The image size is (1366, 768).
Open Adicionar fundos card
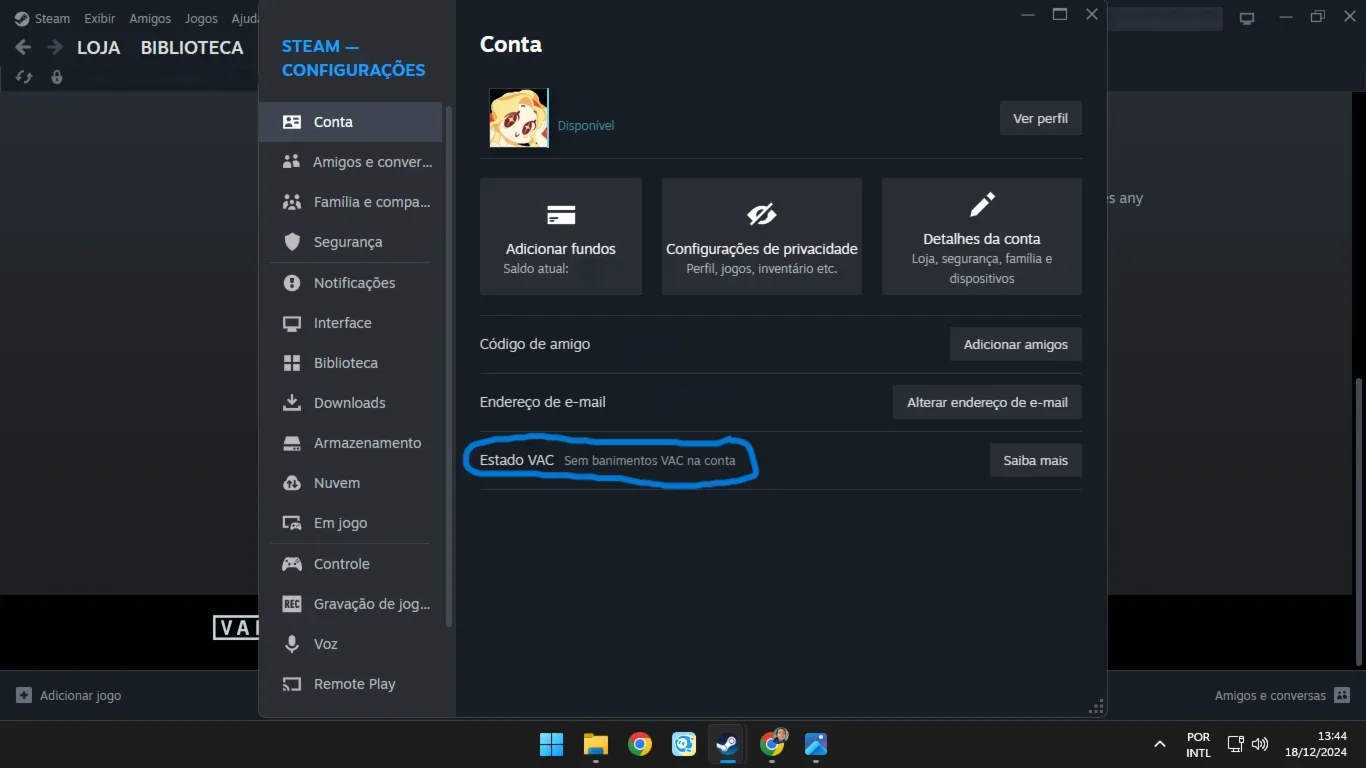point(561,237)
